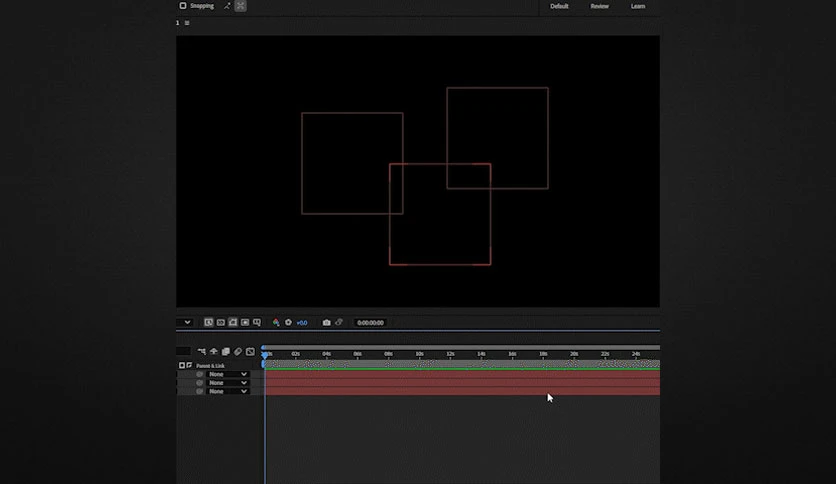Image resolution: width=836 pixels, height=484 pixels.
Task: Click the show snapshot icon next to camera
Action: click(339, 322)
